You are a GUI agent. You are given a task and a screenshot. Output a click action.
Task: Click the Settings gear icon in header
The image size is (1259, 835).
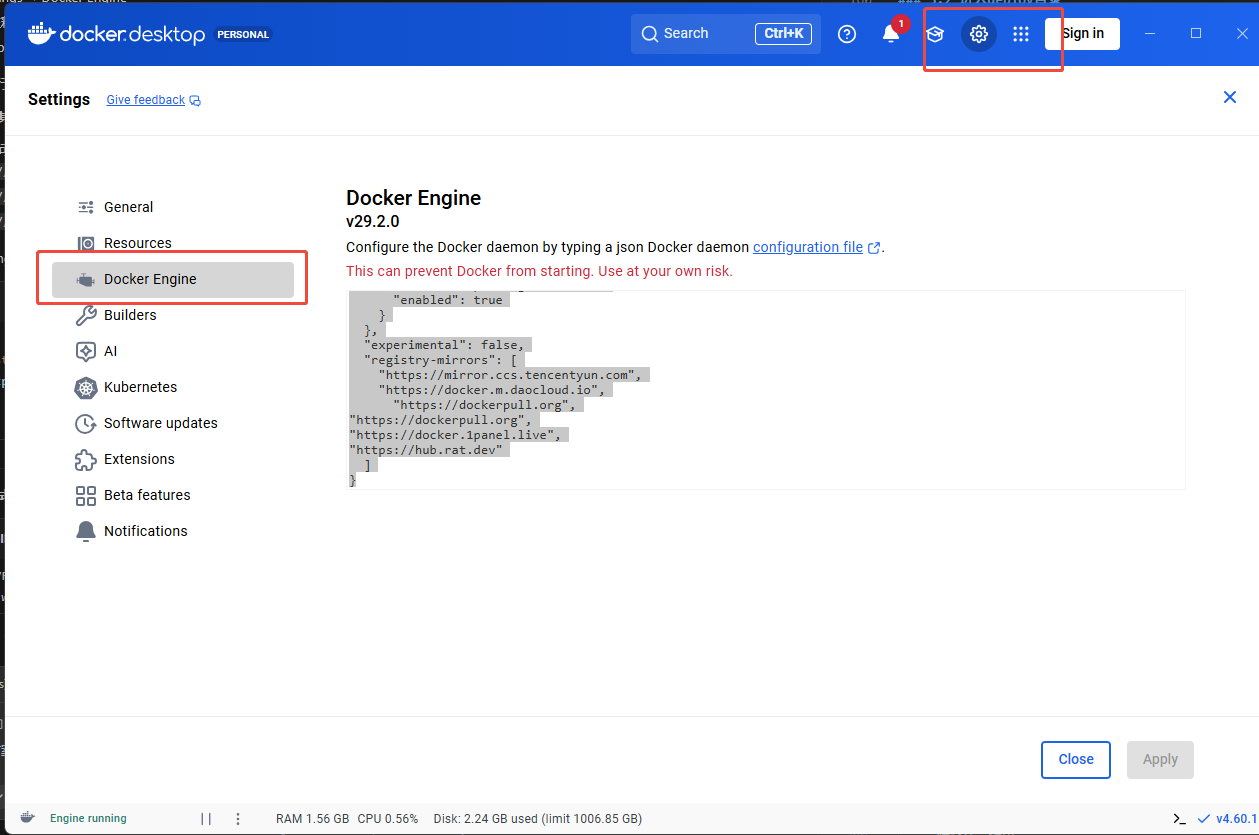click(979, 34)
